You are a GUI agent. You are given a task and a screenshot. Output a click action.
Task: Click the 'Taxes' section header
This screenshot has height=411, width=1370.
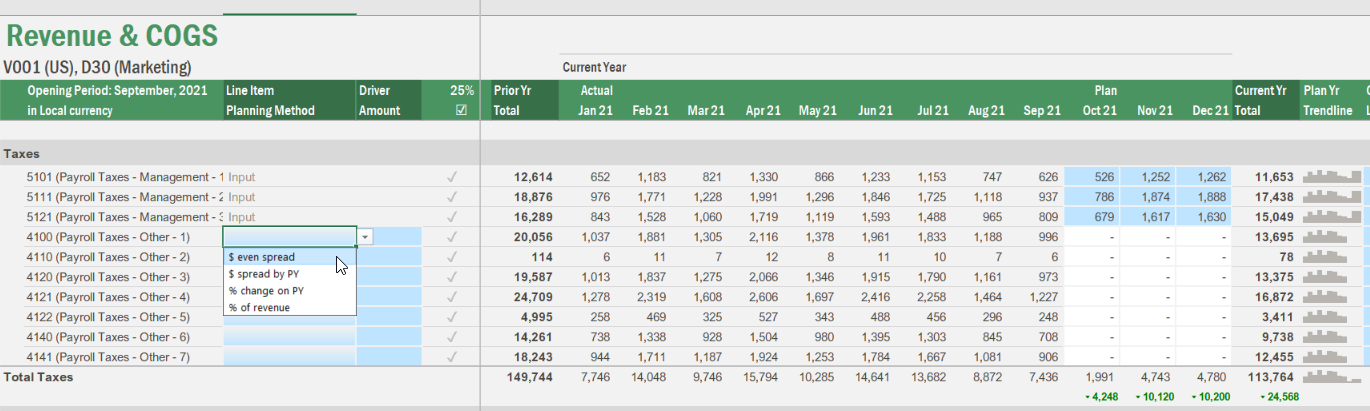[21, 154]
